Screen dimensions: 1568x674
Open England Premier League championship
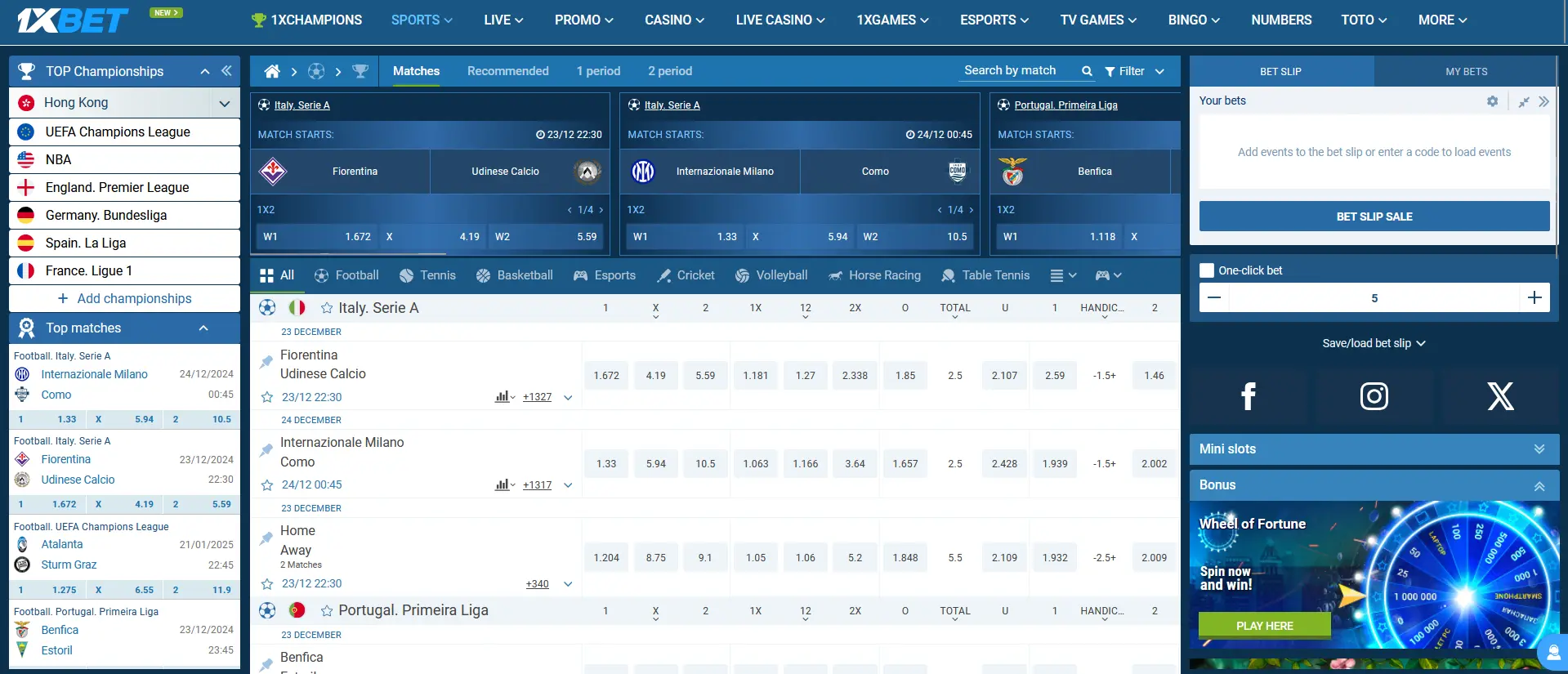pos(124,187)
